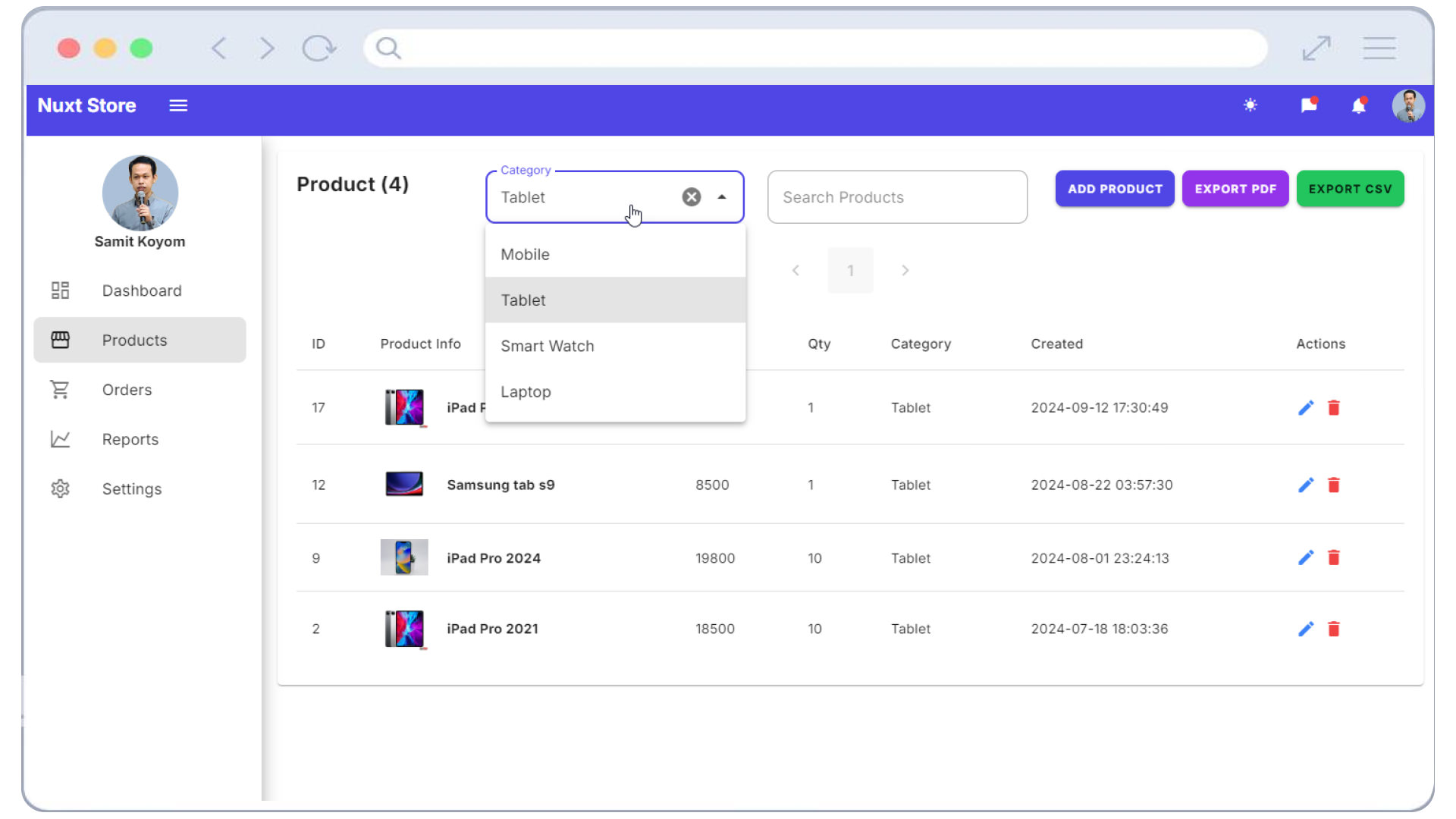
Task: Click the Reports chart icon
Action: pos(60,439)
